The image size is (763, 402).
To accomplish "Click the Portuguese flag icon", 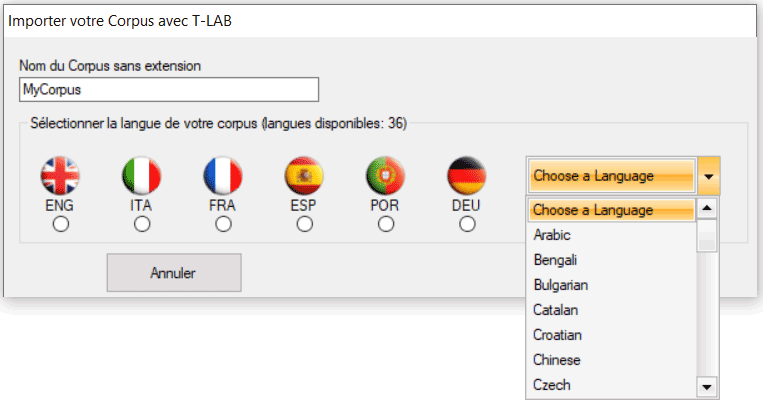I will (x=385, y=176).
